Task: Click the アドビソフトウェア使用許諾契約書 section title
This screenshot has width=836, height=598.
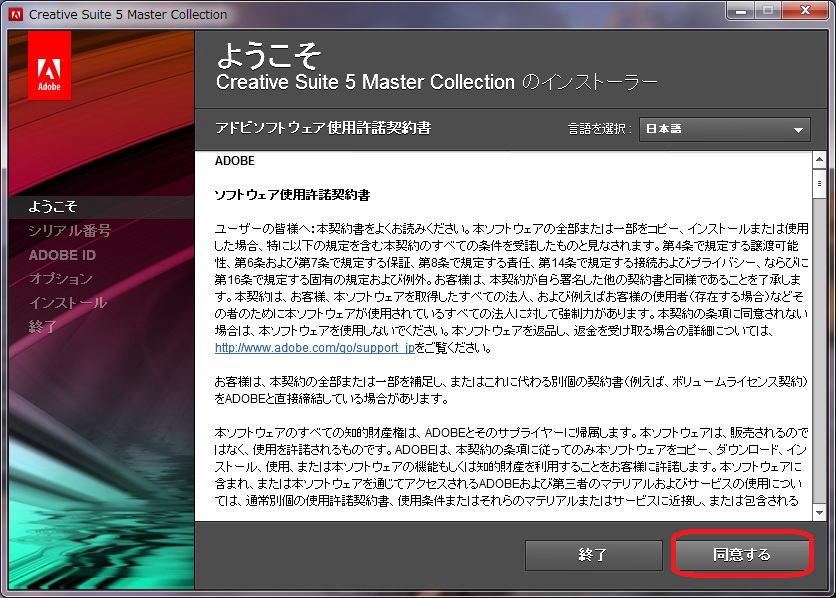Action: click(323, 128)
